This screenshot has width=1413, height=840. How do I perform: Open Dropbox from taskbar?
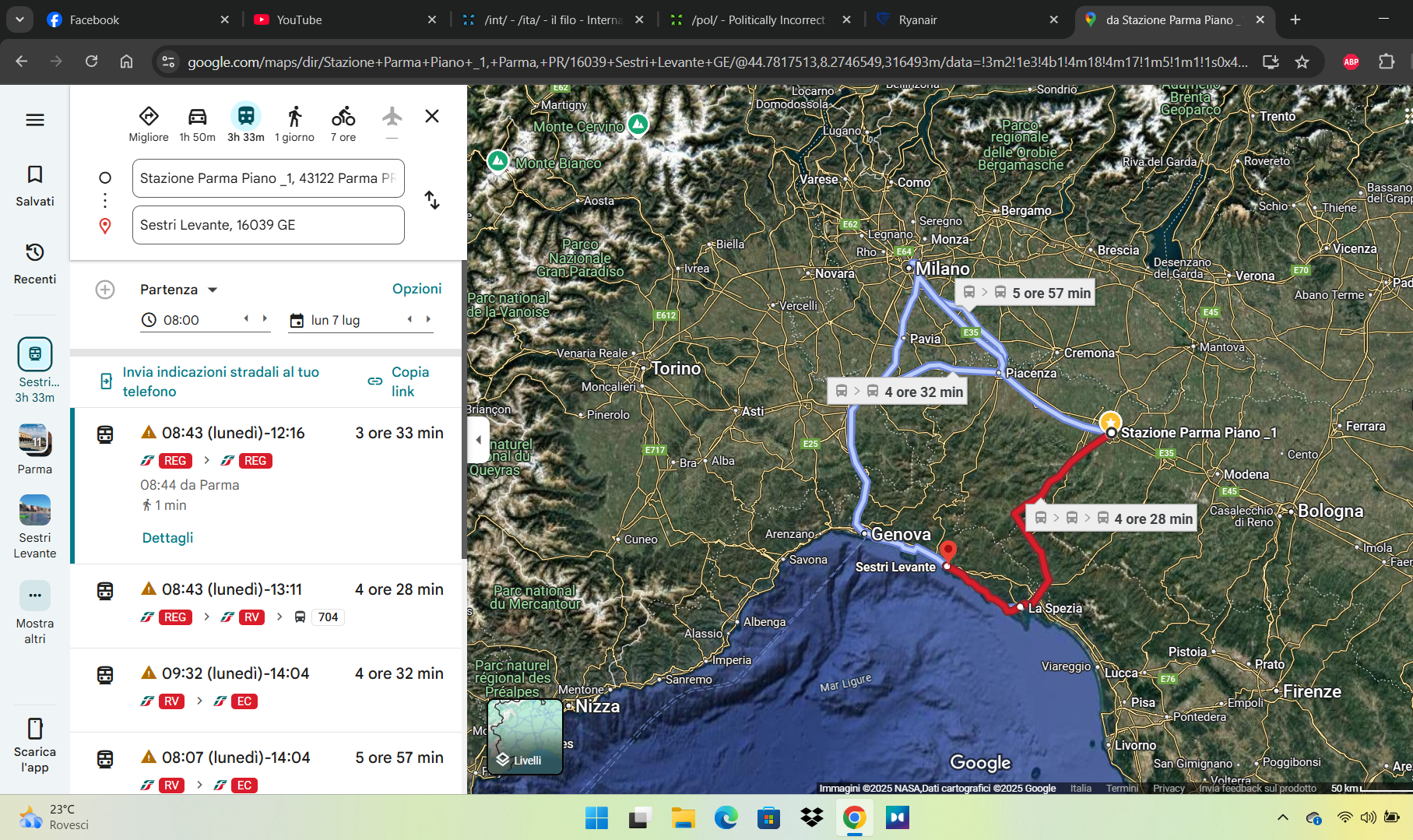[811, 817]
